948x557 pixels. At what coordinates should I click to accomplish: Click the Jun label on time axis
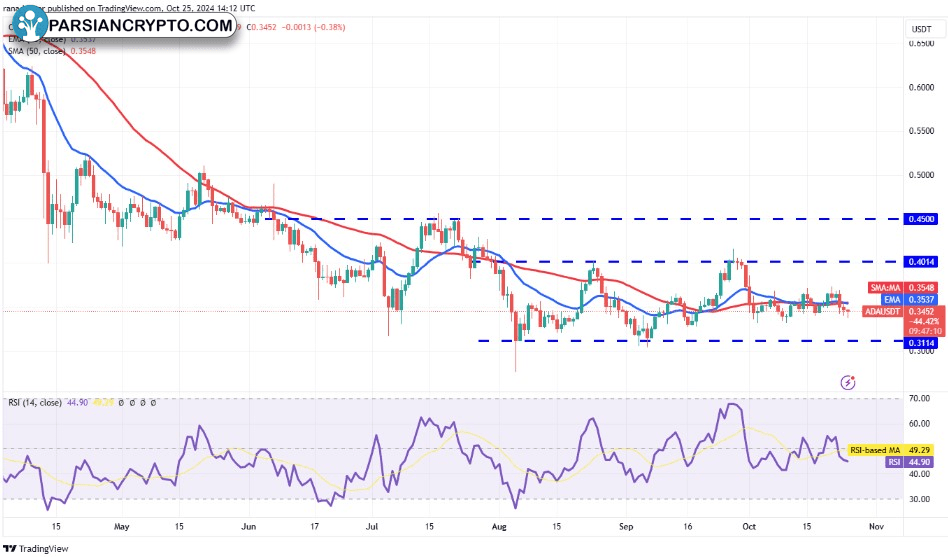pyautogui.click(x=248, y=526)
